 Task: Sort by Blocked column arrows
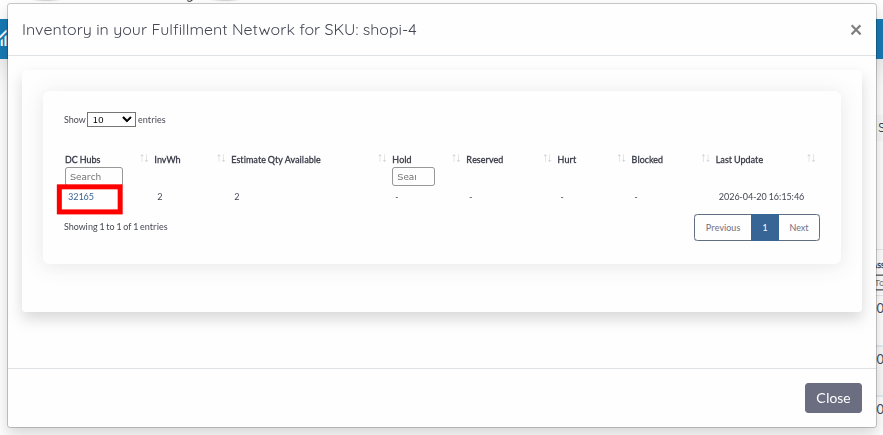(x=706, y=159)
